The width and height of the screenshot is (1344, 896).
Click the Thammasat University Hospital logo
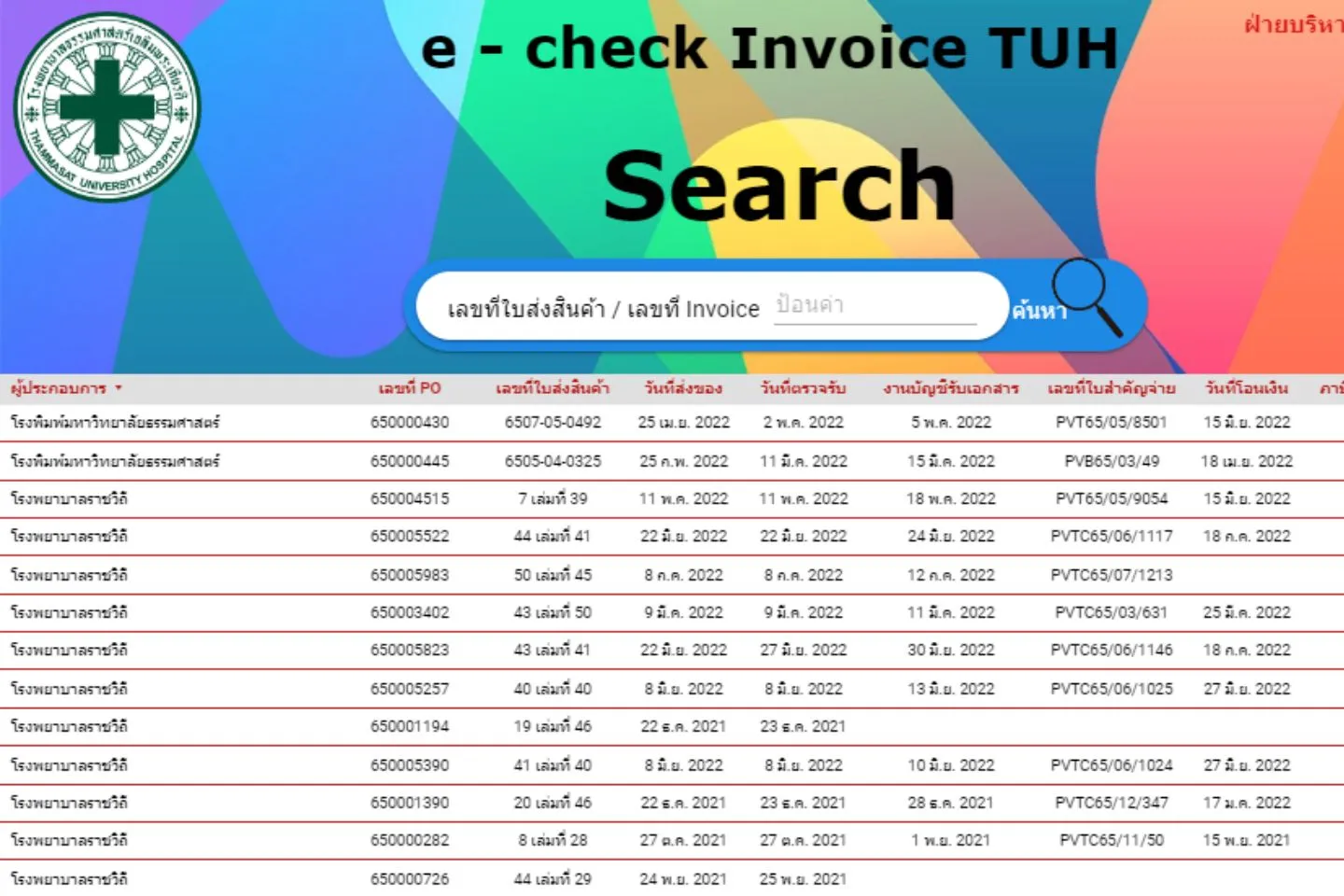click(106, 107)
